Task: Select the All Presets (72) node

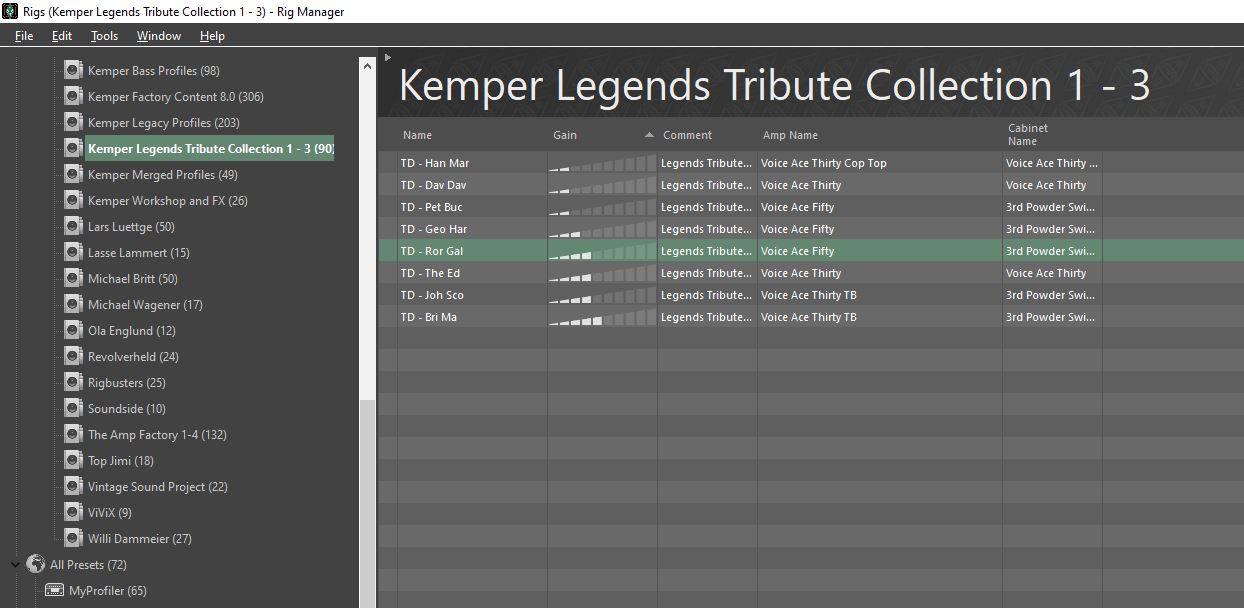Action: 88,565
